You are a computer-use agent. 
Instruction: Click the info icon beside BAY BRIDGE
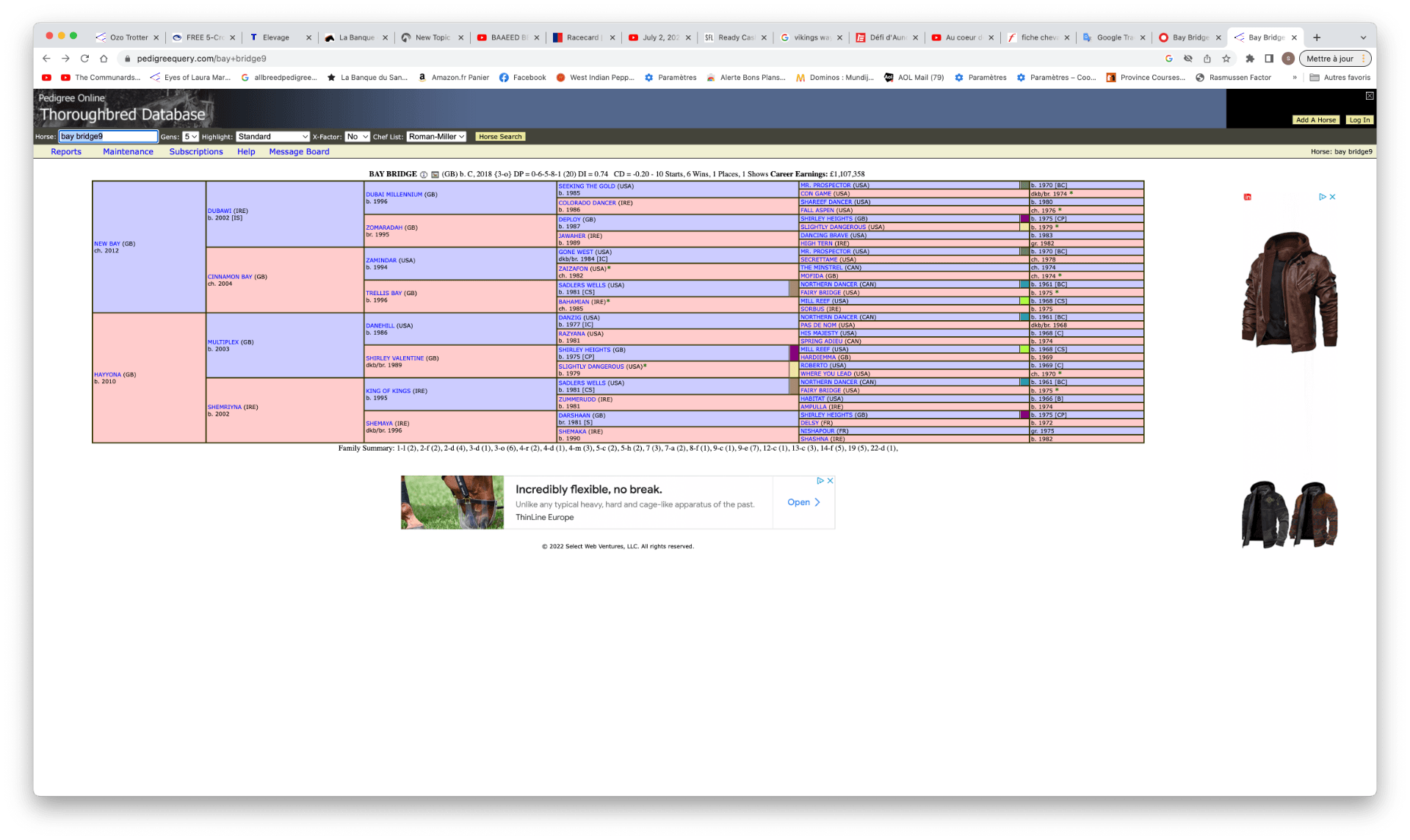tap(424, 175)
